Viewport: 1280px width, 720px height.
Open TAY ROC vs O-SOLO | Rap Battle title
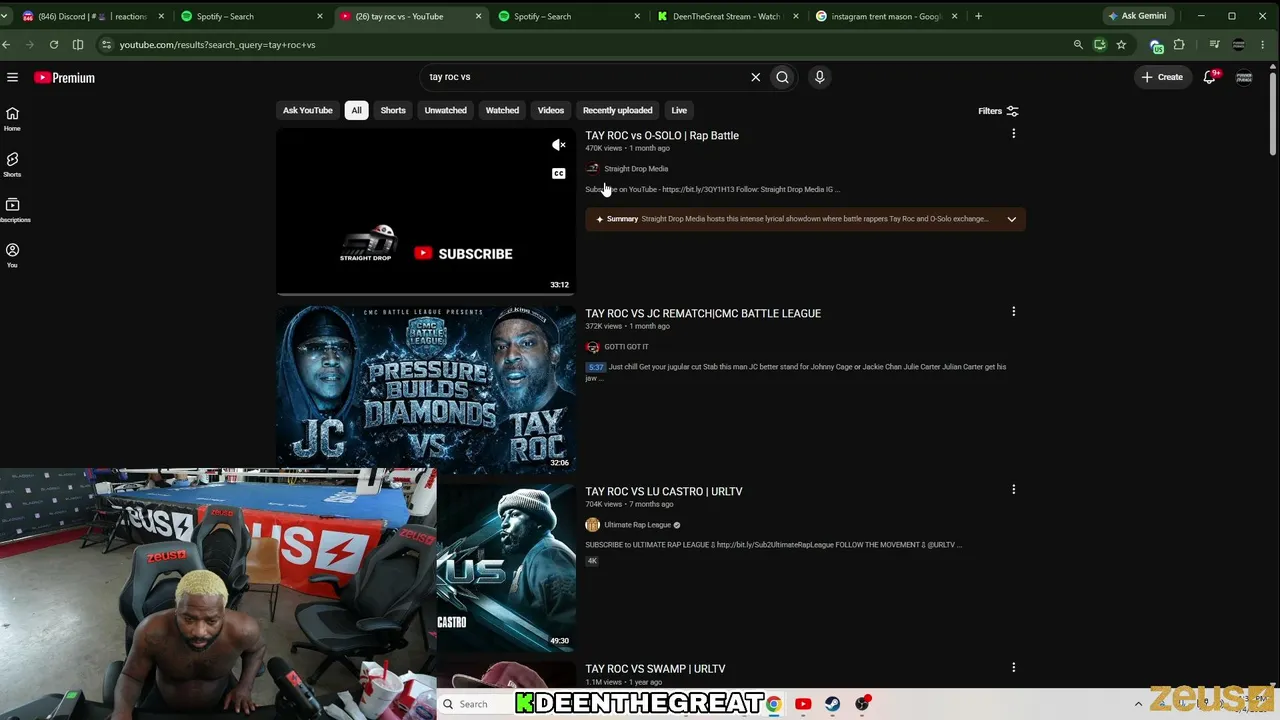coord(662,136)
